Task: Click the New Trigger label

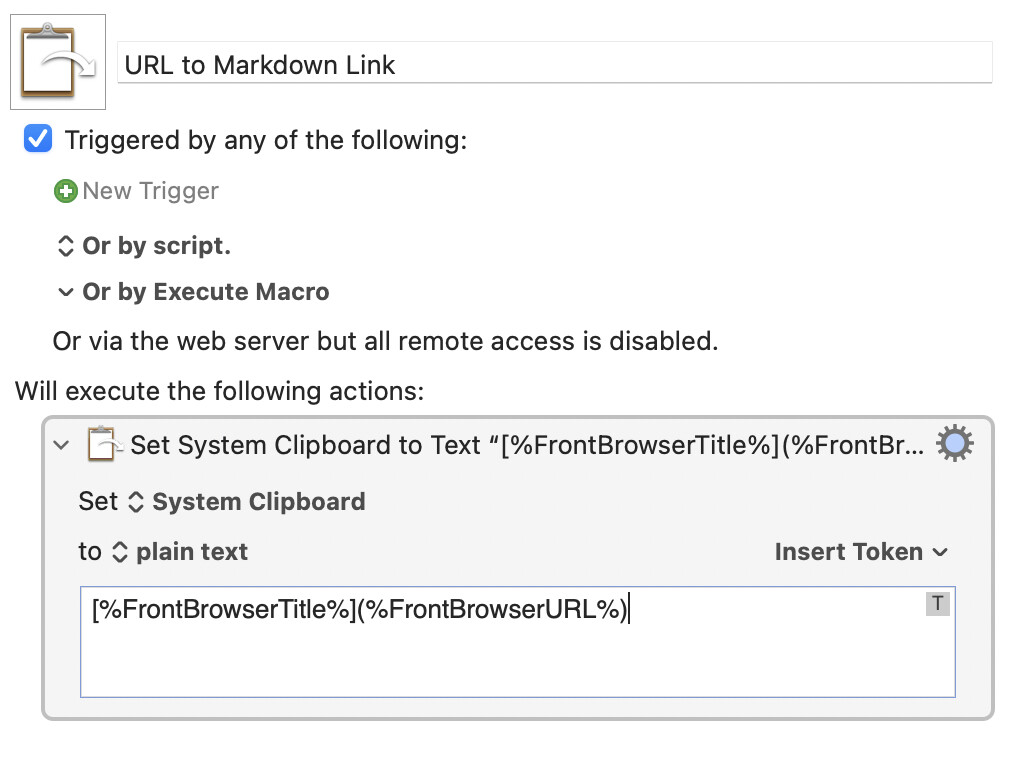Action: 150,191
